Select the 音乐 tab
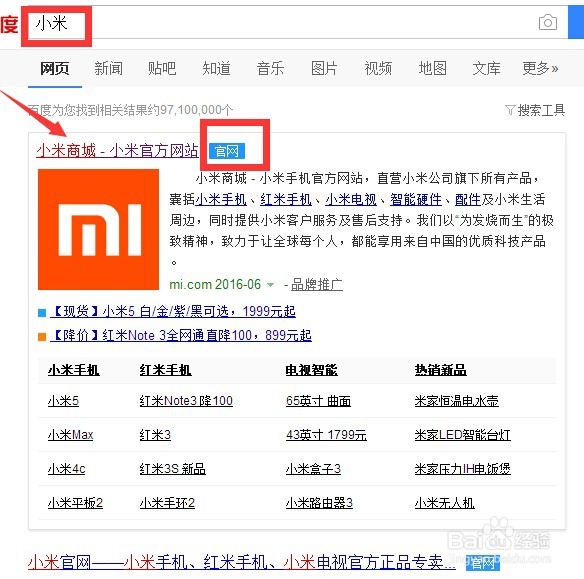 pos(270,69)
